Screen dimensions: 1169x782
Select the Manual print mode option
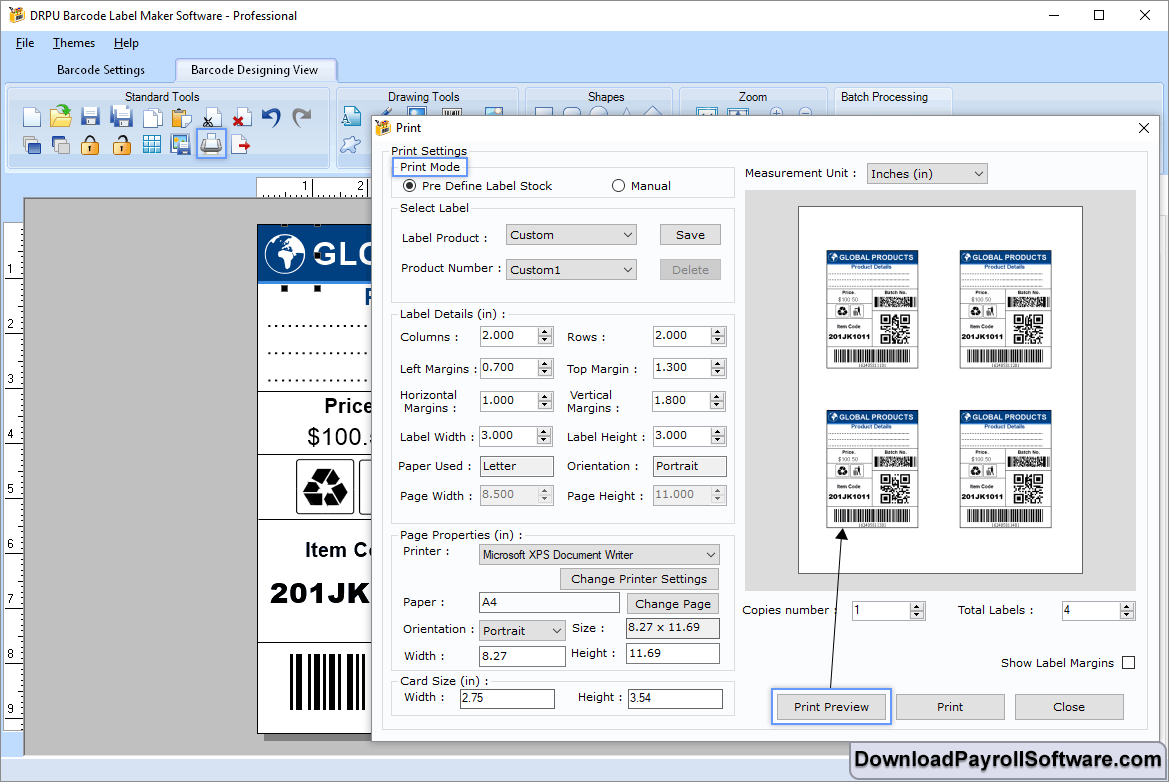(x=618, y=186)
